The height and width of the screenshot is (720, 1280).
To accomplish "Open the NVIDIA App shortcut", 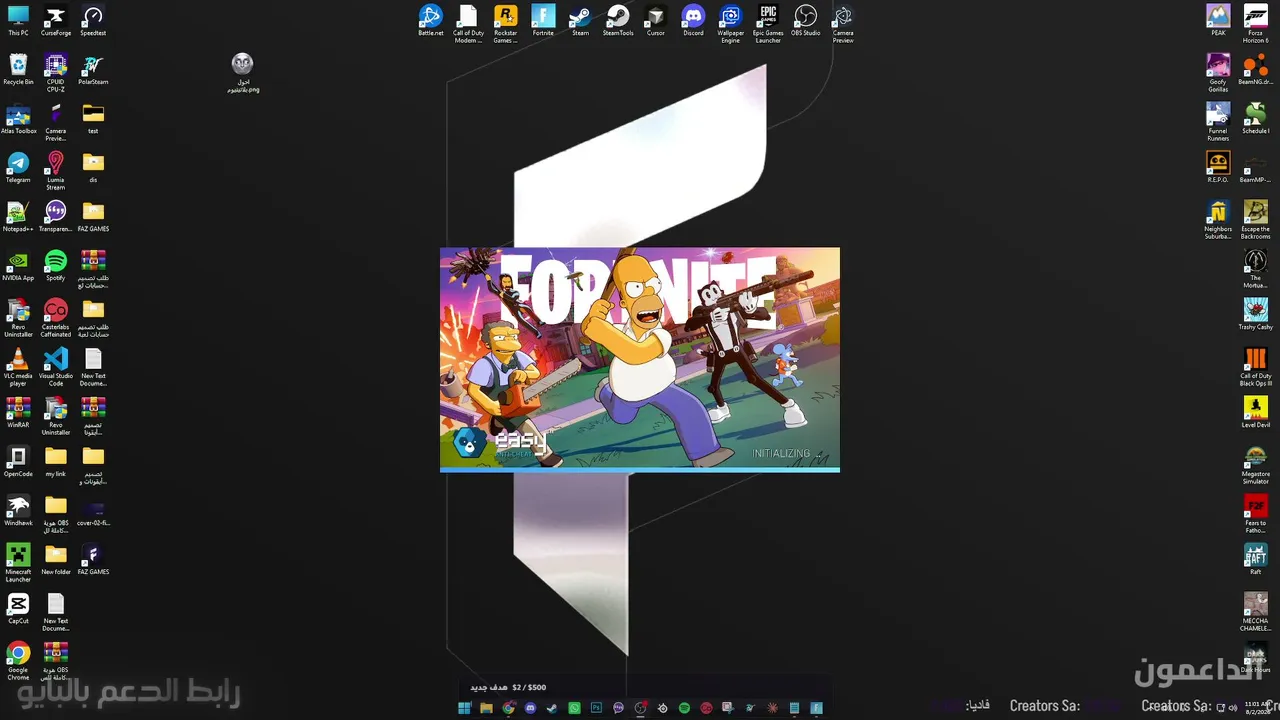I will 18,266.
